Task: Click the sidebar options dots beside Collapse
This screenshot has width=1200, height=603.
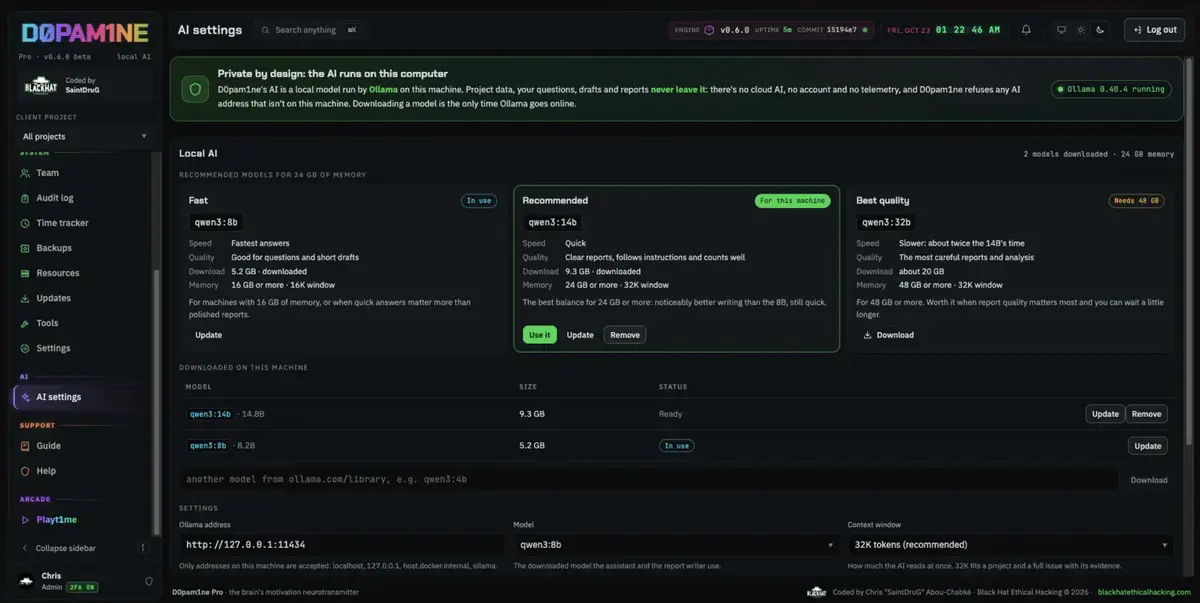Action: 143,548
